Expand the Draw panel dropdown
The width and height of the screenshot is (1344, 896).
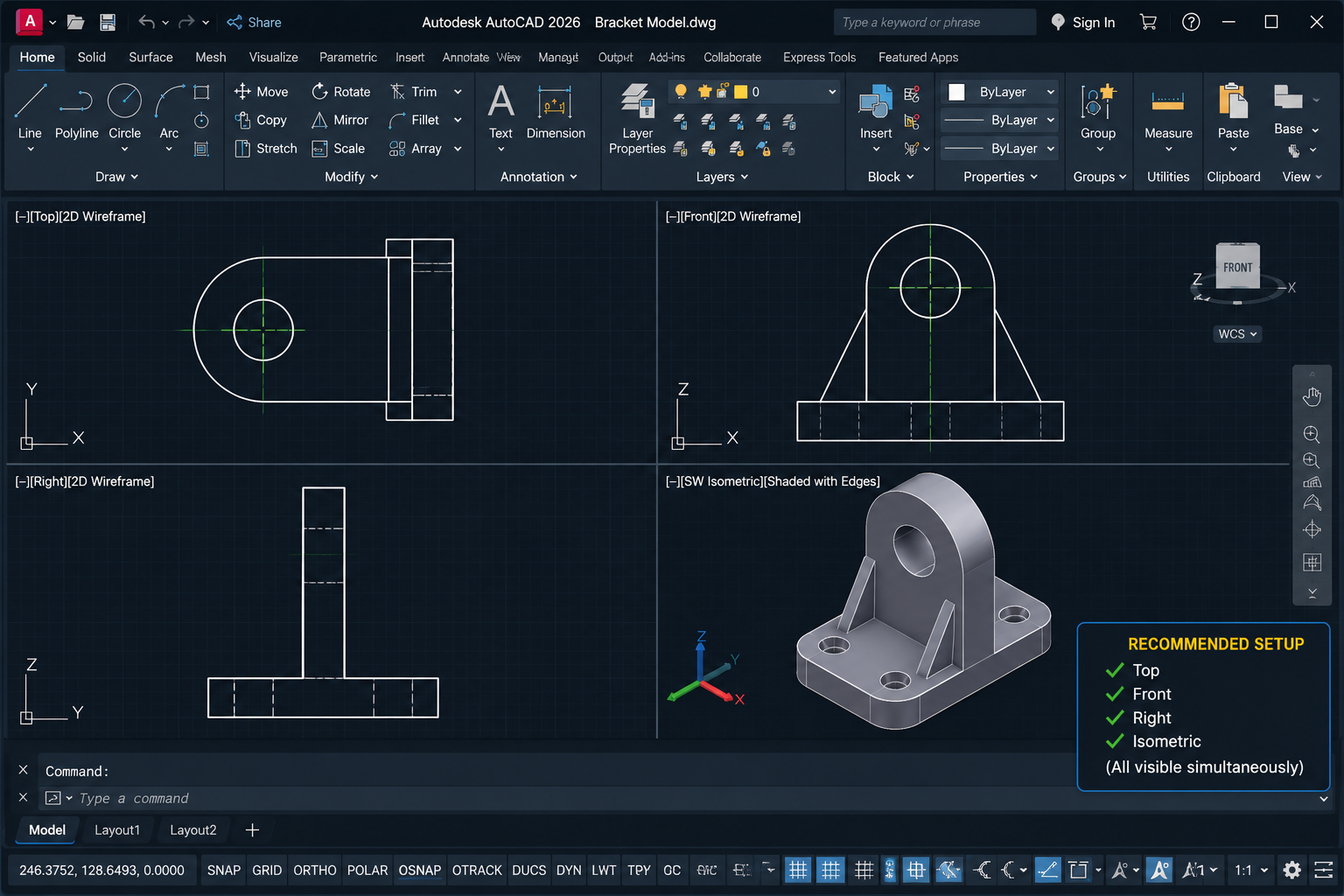click(x=116, y=177)
